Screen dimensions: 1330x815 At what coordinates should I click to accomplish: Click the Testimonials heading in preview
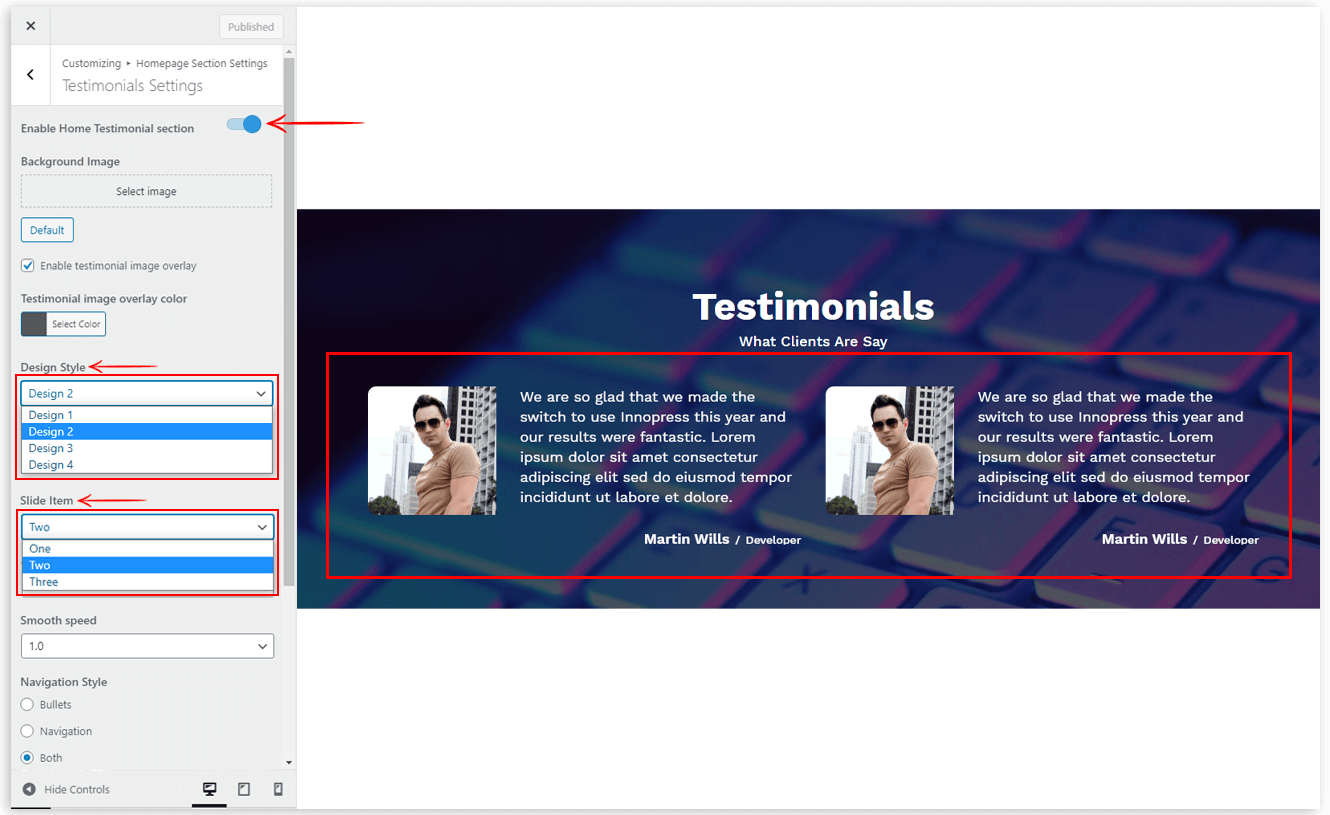click(813, 306)
